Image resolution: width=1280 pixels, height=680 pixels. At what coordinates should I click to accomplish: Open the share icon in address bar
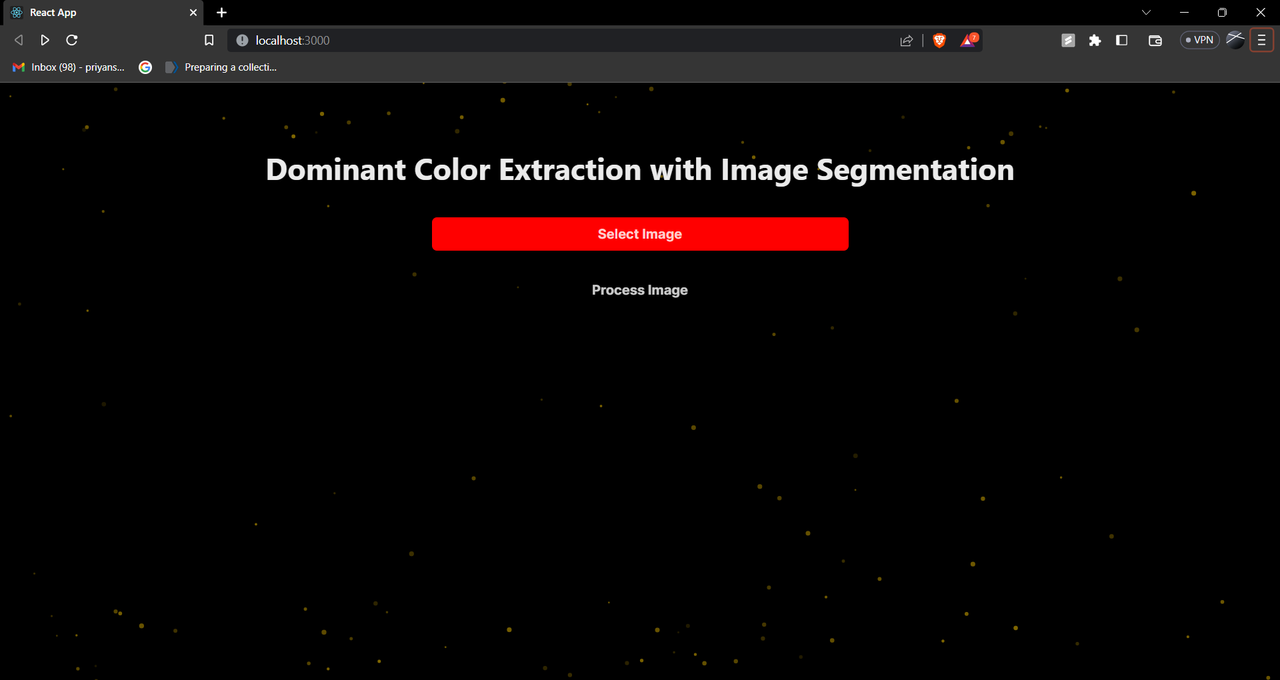pyautogui.click(x=906, y=40)
